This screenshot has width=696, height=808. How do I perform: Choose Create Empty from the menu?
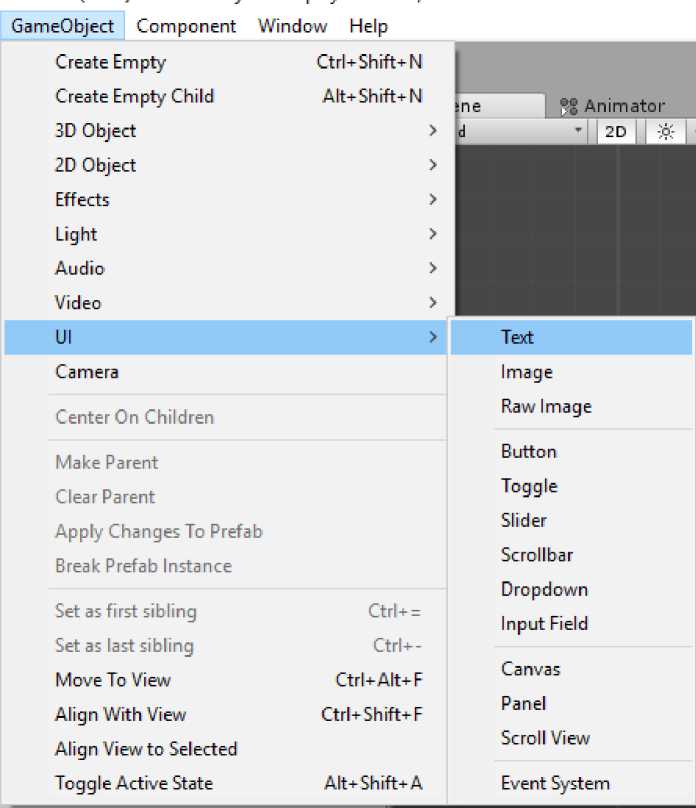coord(111,62)
